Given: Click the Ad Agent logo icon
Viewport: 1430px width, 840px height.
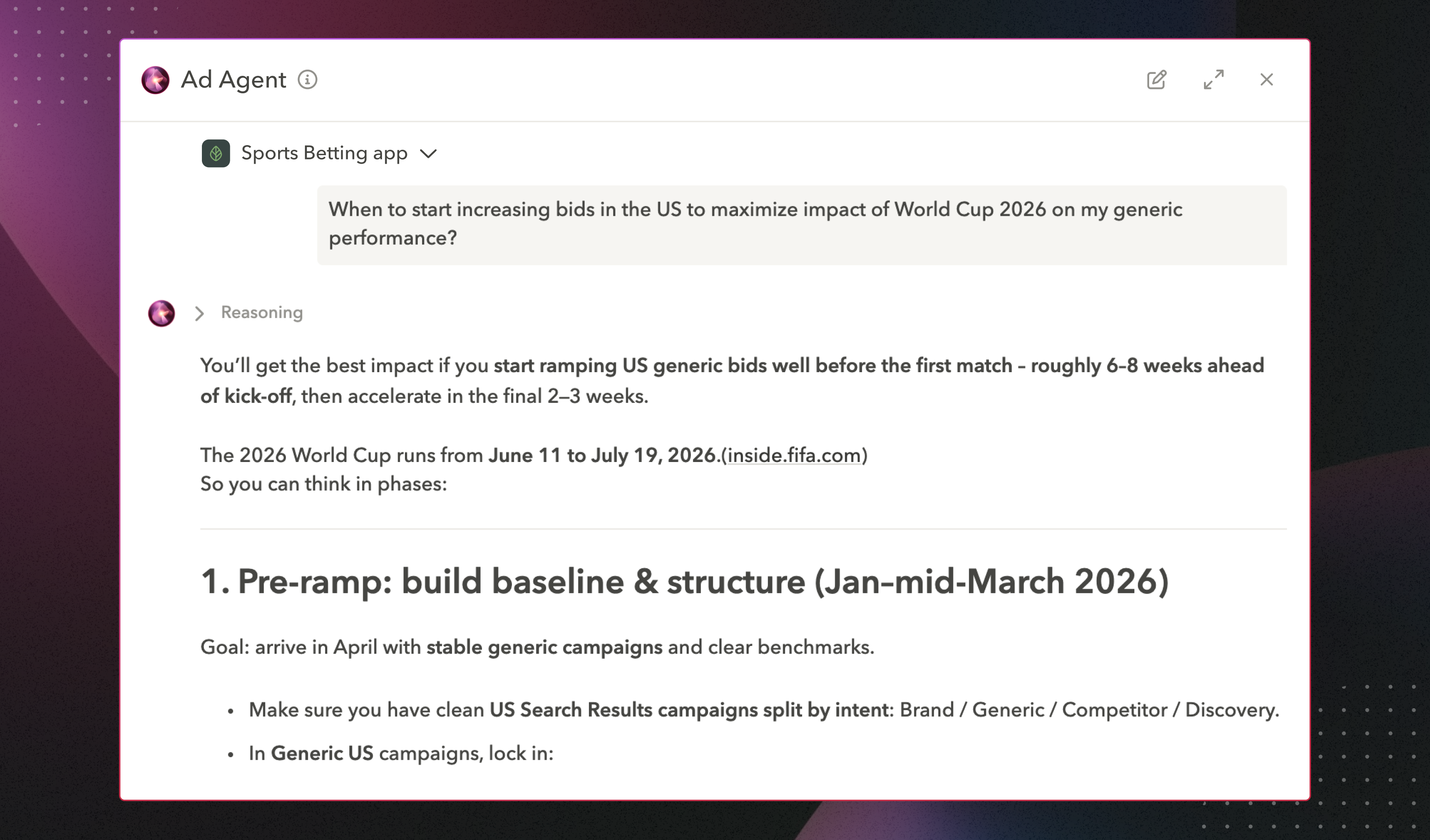Looking at the screenshot, I should [156, 80].
